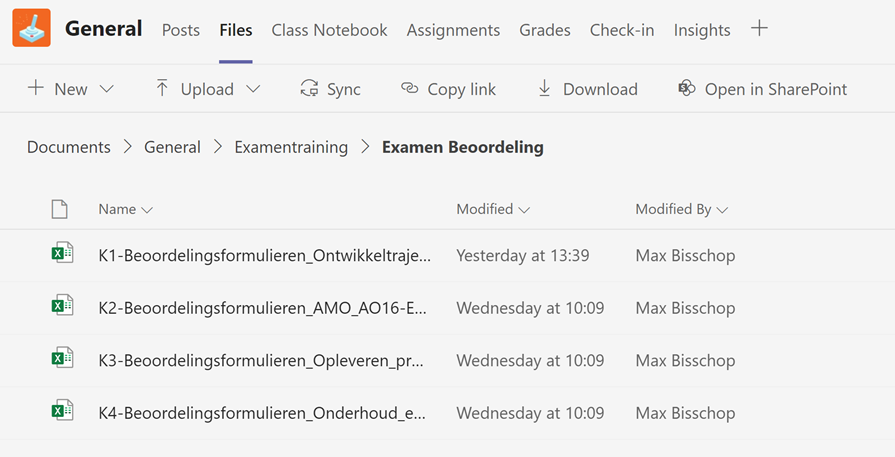Expand the New dropdown menu
Image resolution: width=895 pixels, height=457 pixels.
(107, 89)
